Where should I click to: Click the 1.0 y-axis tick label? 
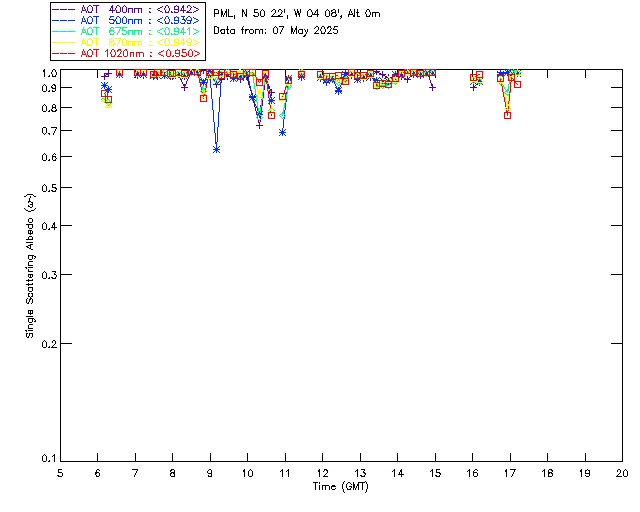click(x=49, y=73)
